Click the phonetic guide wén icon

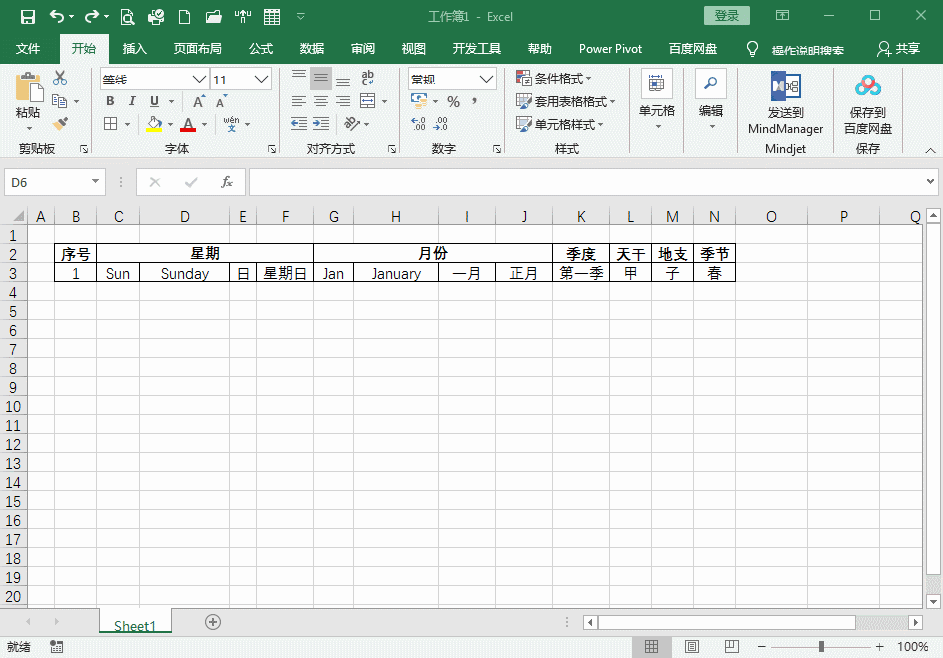click(x=232, y=124)
